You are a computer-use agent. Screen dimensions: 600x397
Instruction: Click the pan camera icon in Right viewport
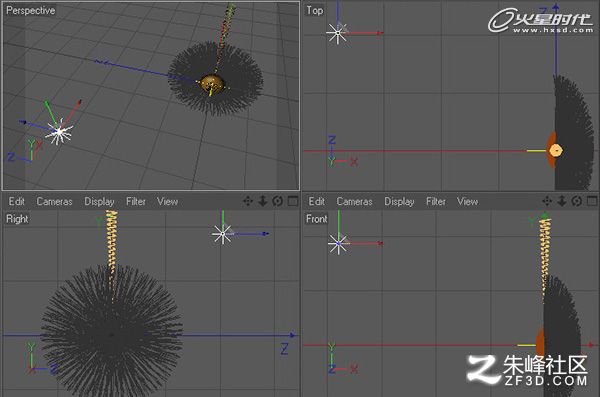point(248,201)
